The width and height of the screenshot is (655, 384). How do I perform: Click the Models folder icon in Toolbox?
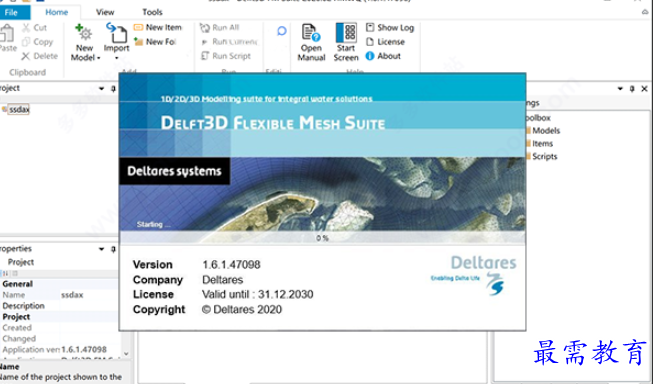[528, 131]
